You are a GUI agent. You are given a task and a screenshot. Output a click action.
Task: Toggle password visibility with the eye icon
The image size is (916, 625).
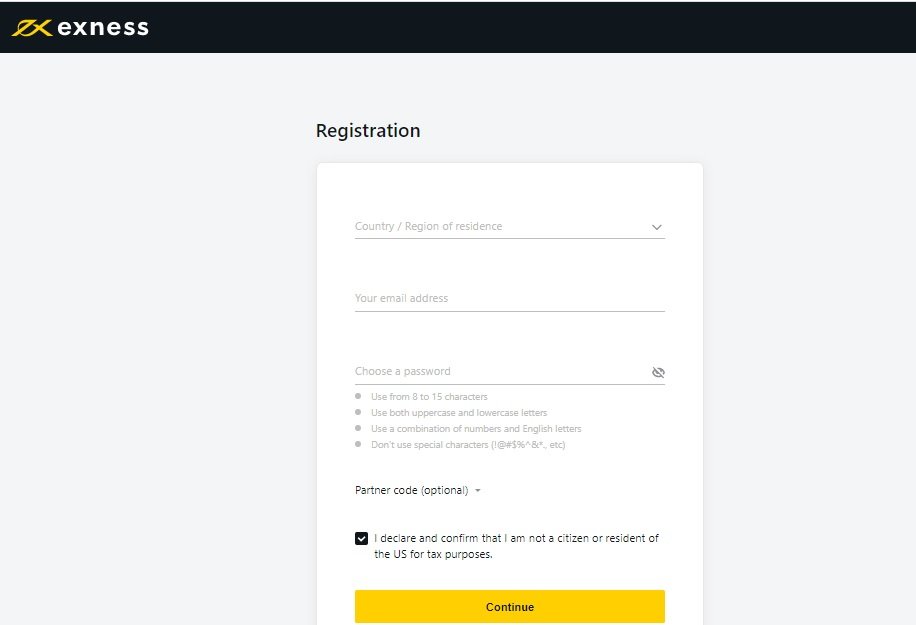tap(658, 372)
